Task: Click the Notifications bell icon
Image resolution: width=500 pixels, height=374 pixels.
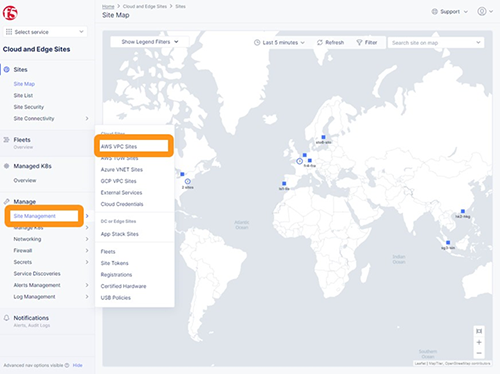Action: pyautogui.click(x=6, y=318)
